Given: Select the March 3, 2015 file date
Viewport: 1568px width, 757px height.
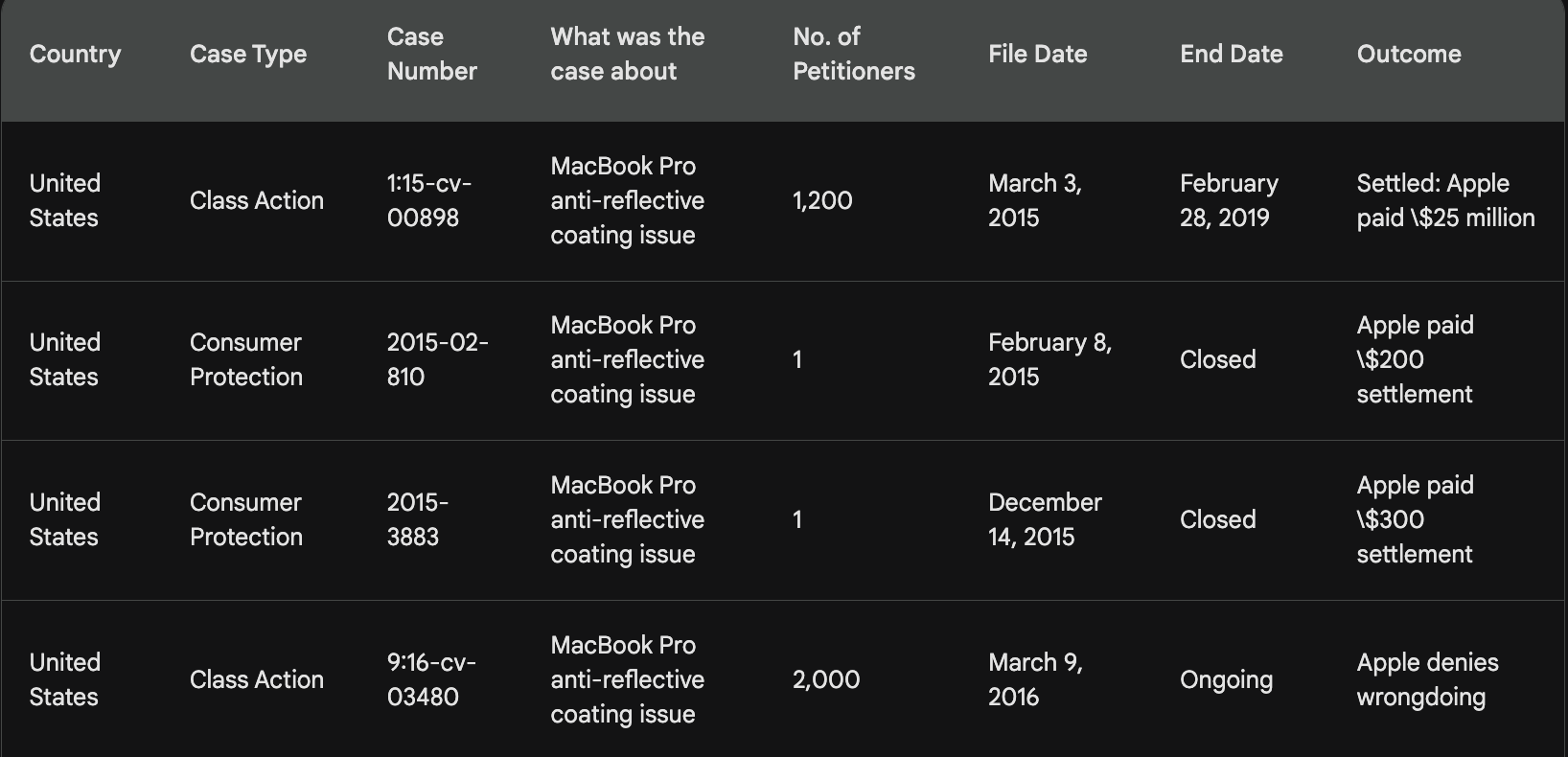Looking at the screenshot, I should 1034,200.
